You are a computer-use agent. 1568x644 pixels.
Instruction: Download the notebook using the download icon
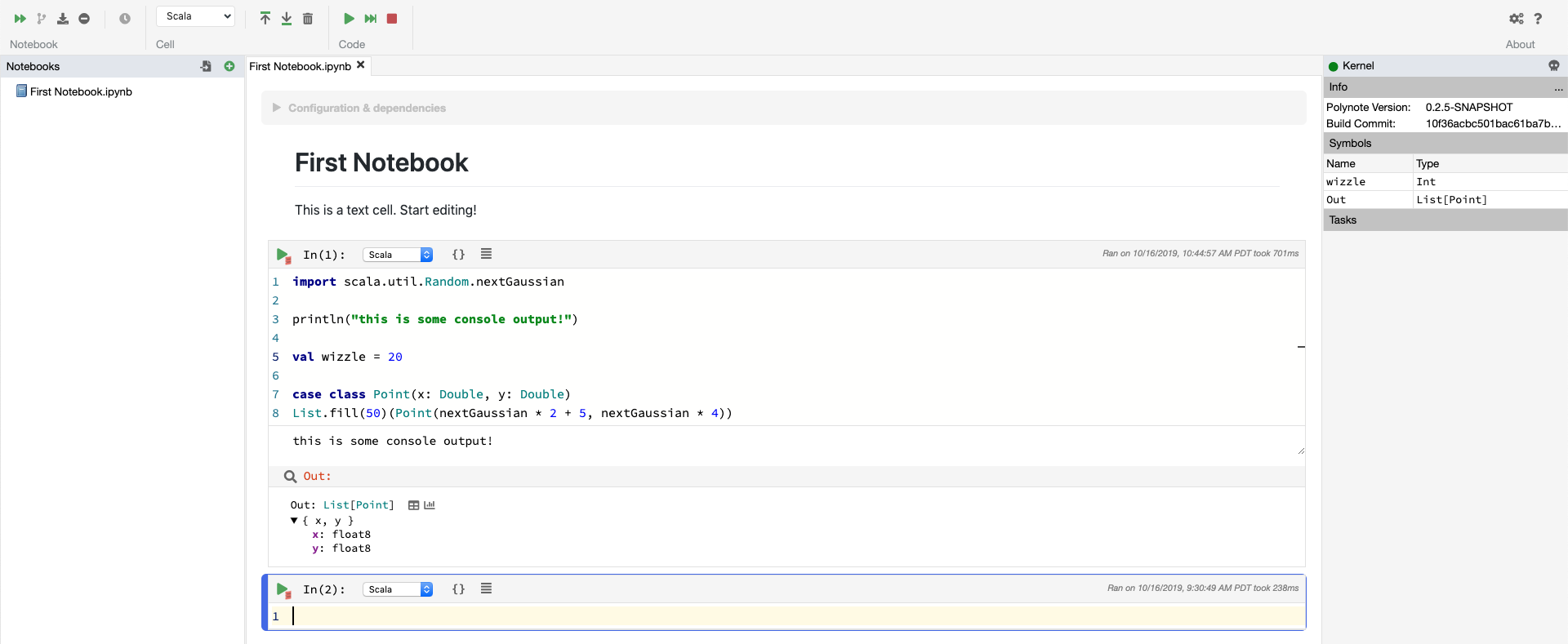pyautogui.click(x=63, y=18)
